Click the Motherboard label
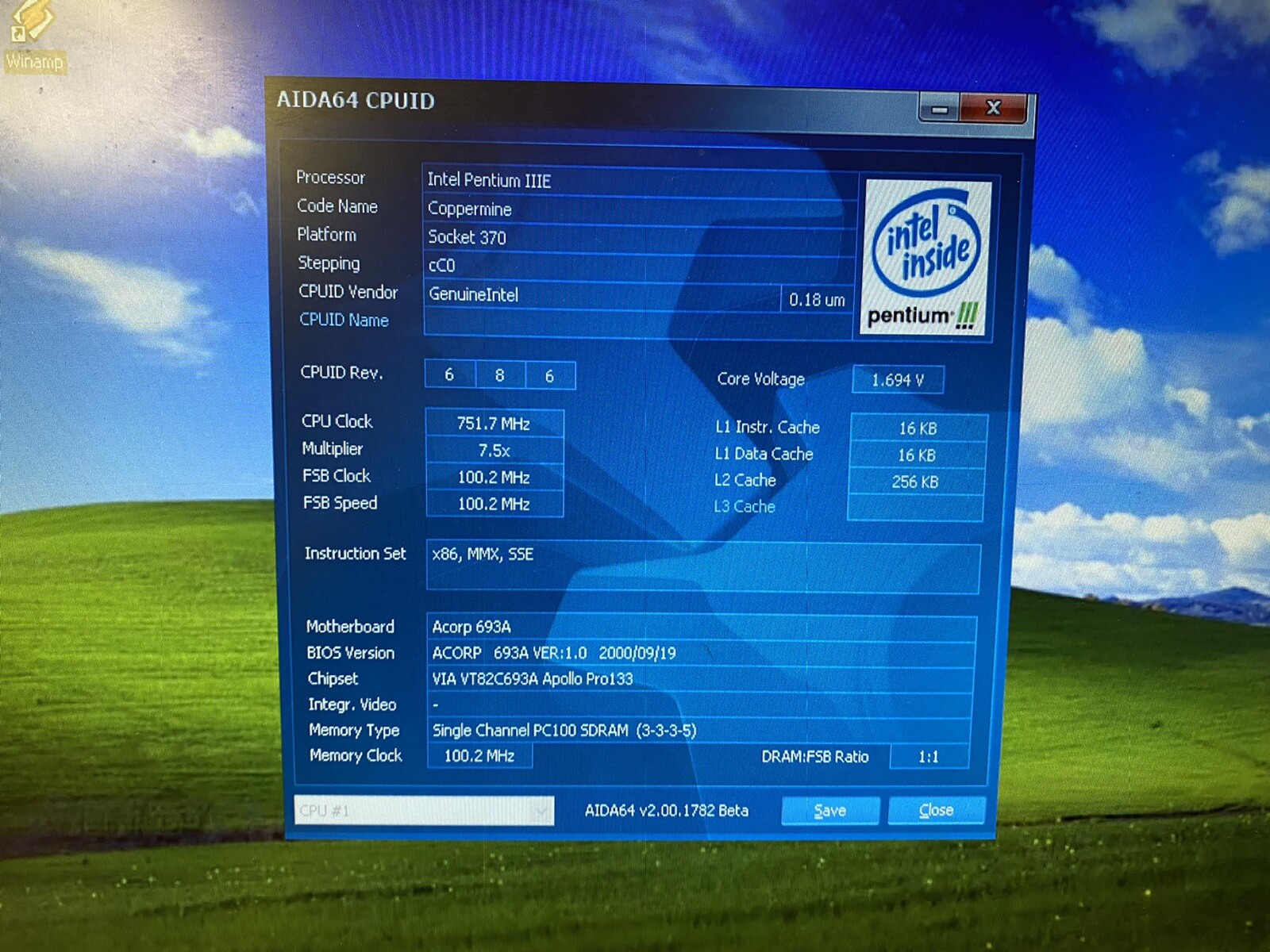 pos(350,627)
